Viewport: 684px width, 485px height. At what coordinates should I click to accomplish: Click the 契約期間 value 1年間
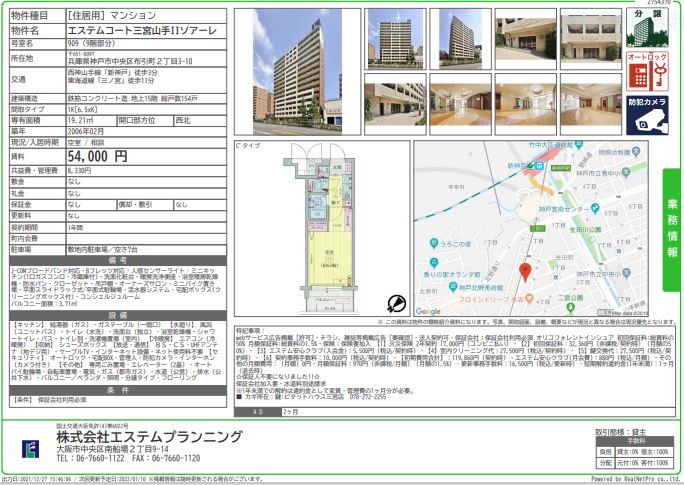(x=75, y=228)
